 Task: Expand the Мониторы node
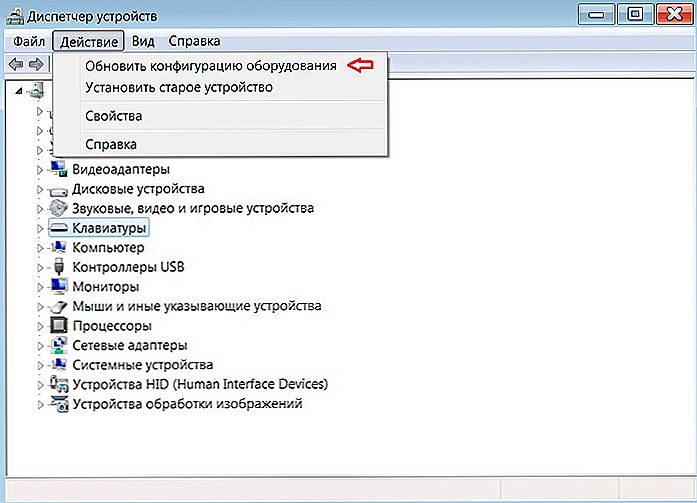(x=40, y=287)
